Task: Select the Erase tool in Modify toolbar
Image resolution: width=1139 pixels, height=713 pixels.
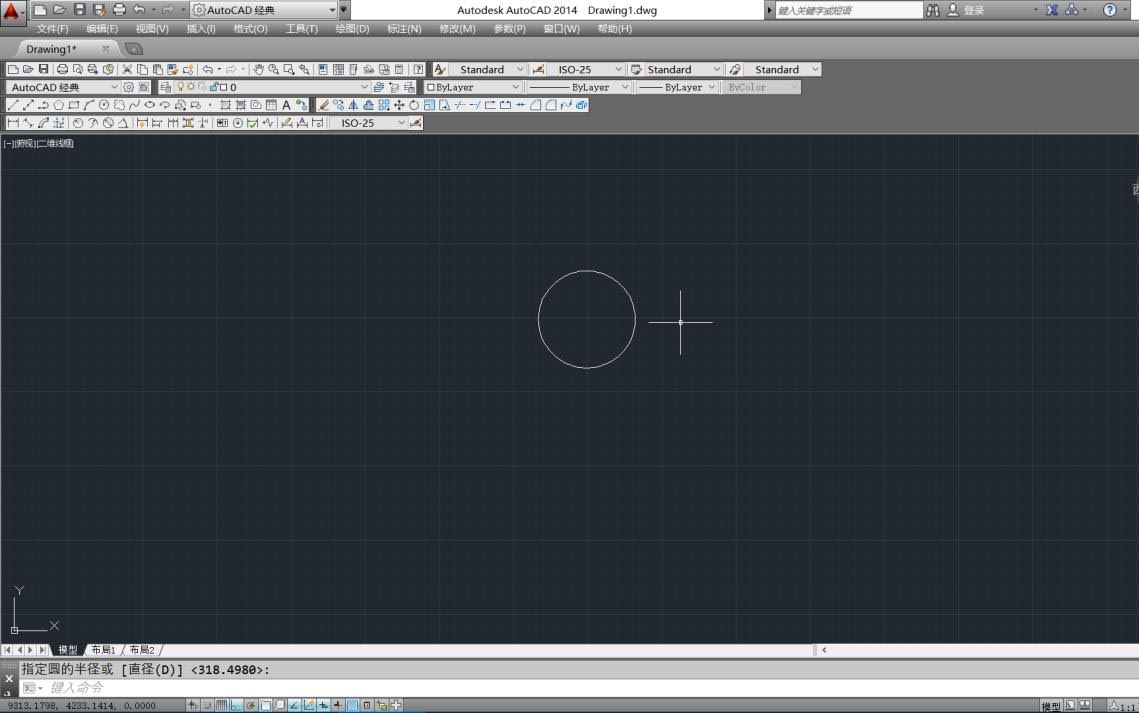Action: pyautogui.click(x=324, y=105)
